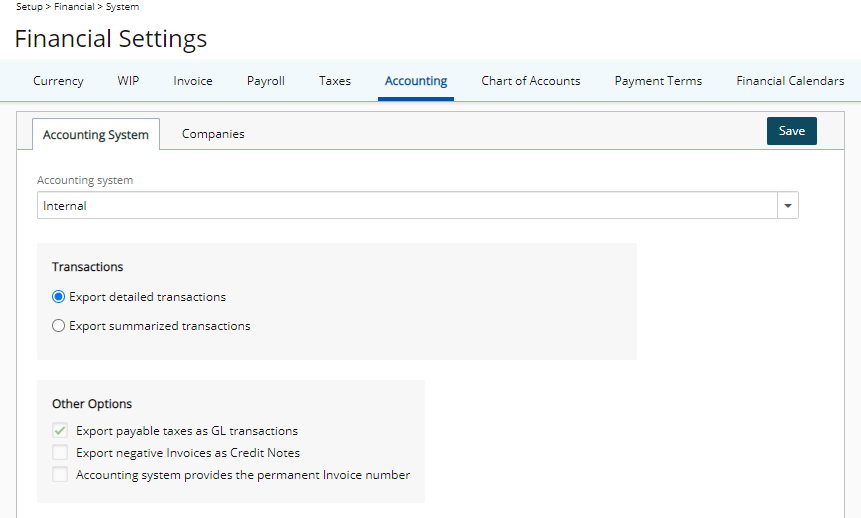861x518 pixels.
Task: Select Export detailed transactions radio button
Action: pyautogui.click(x=58, y=297)
